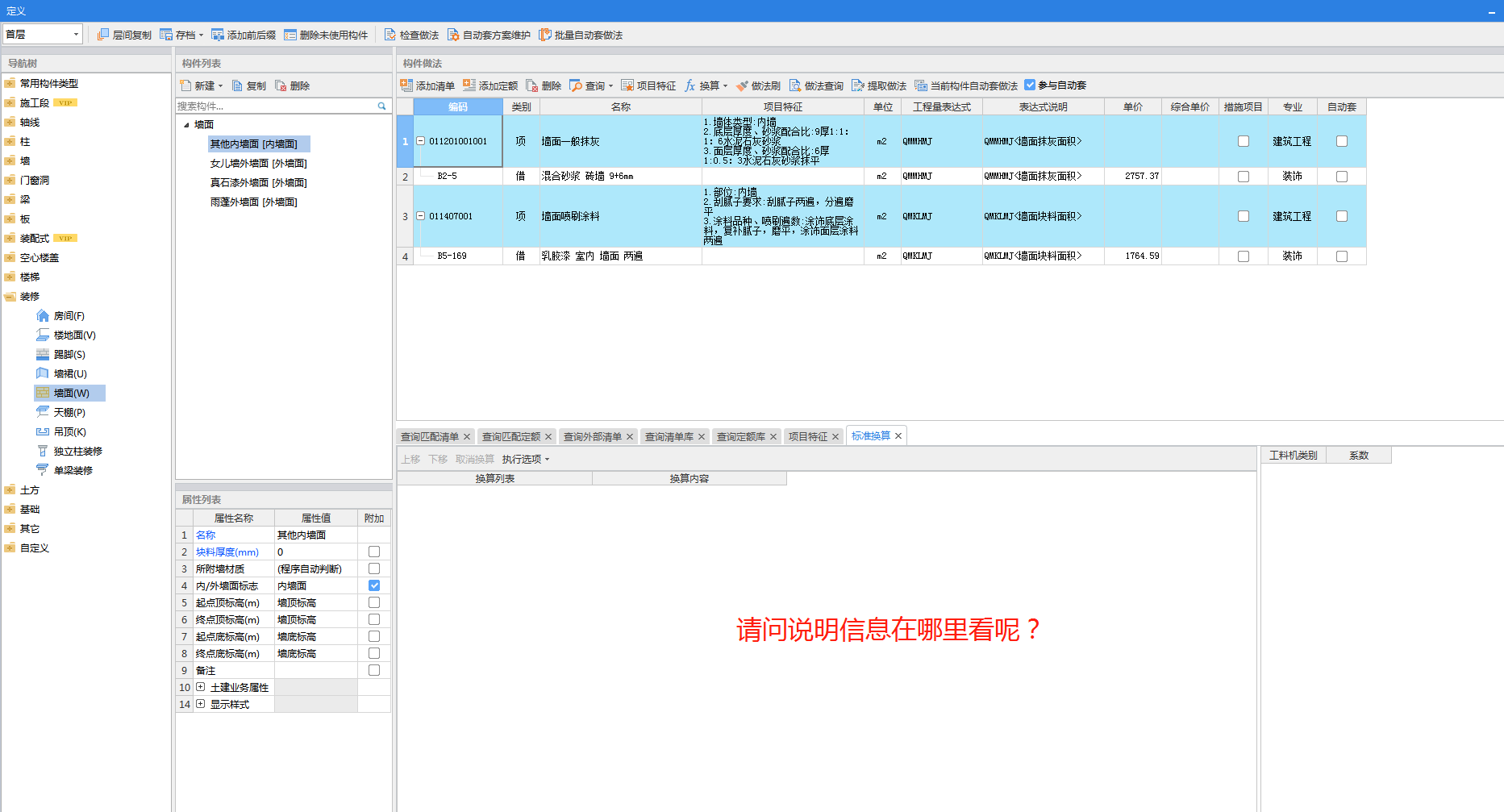Toggle the 参与自动套 checkbox
Viewport: 1504px width, 812px height.
click(1030, 85)
